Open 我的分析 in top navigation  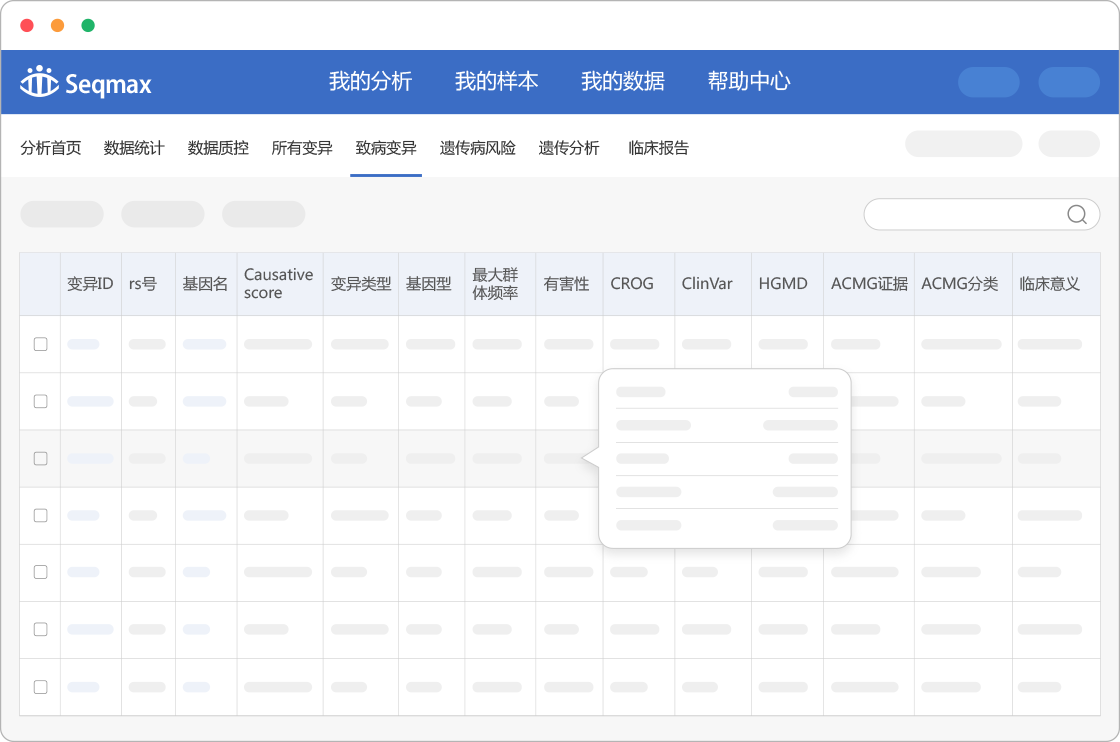click(x=370, y=81)
